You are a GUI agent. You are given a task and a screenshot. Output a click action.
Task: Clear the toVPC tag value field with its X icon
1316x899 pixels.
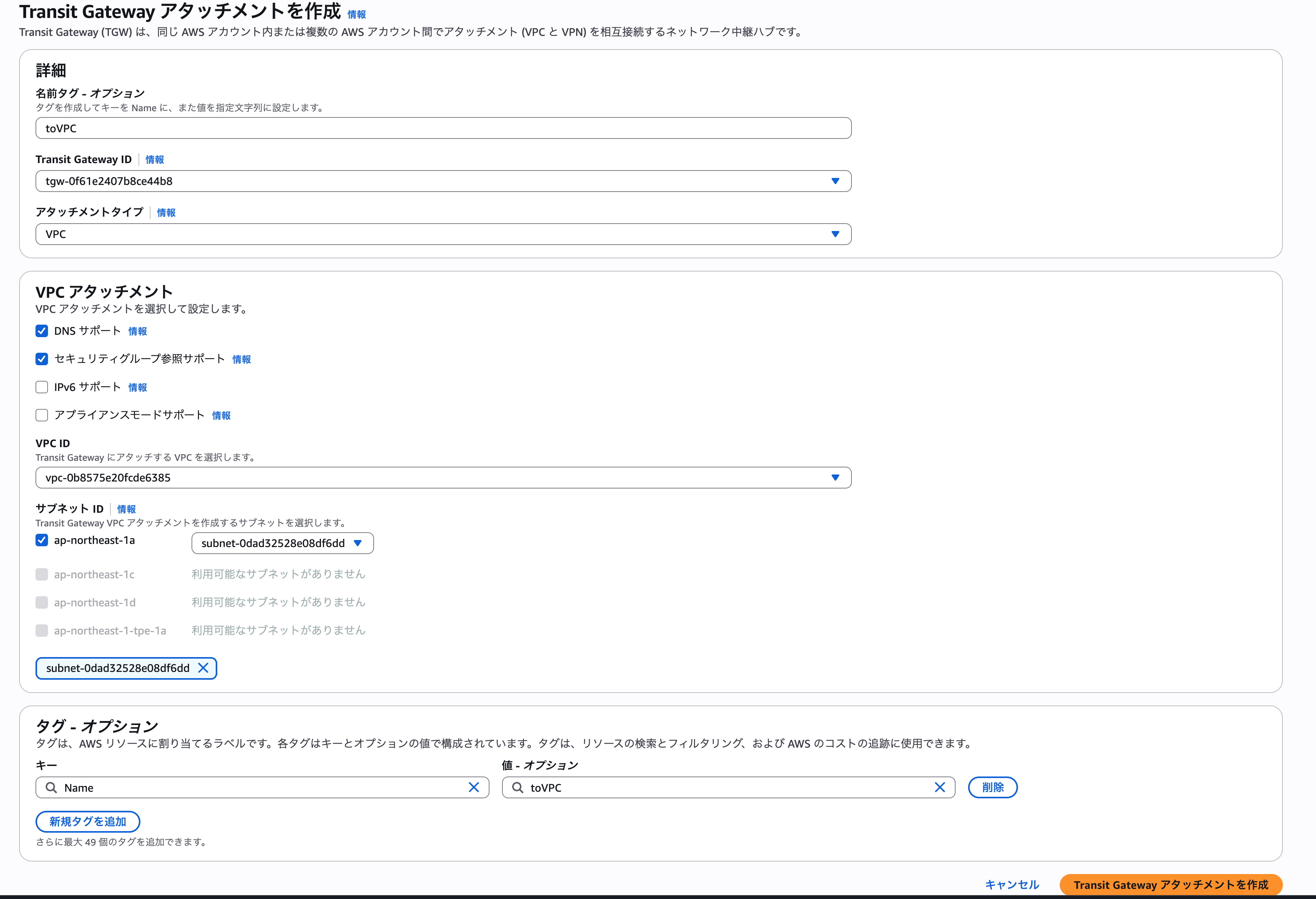point(940,787)
